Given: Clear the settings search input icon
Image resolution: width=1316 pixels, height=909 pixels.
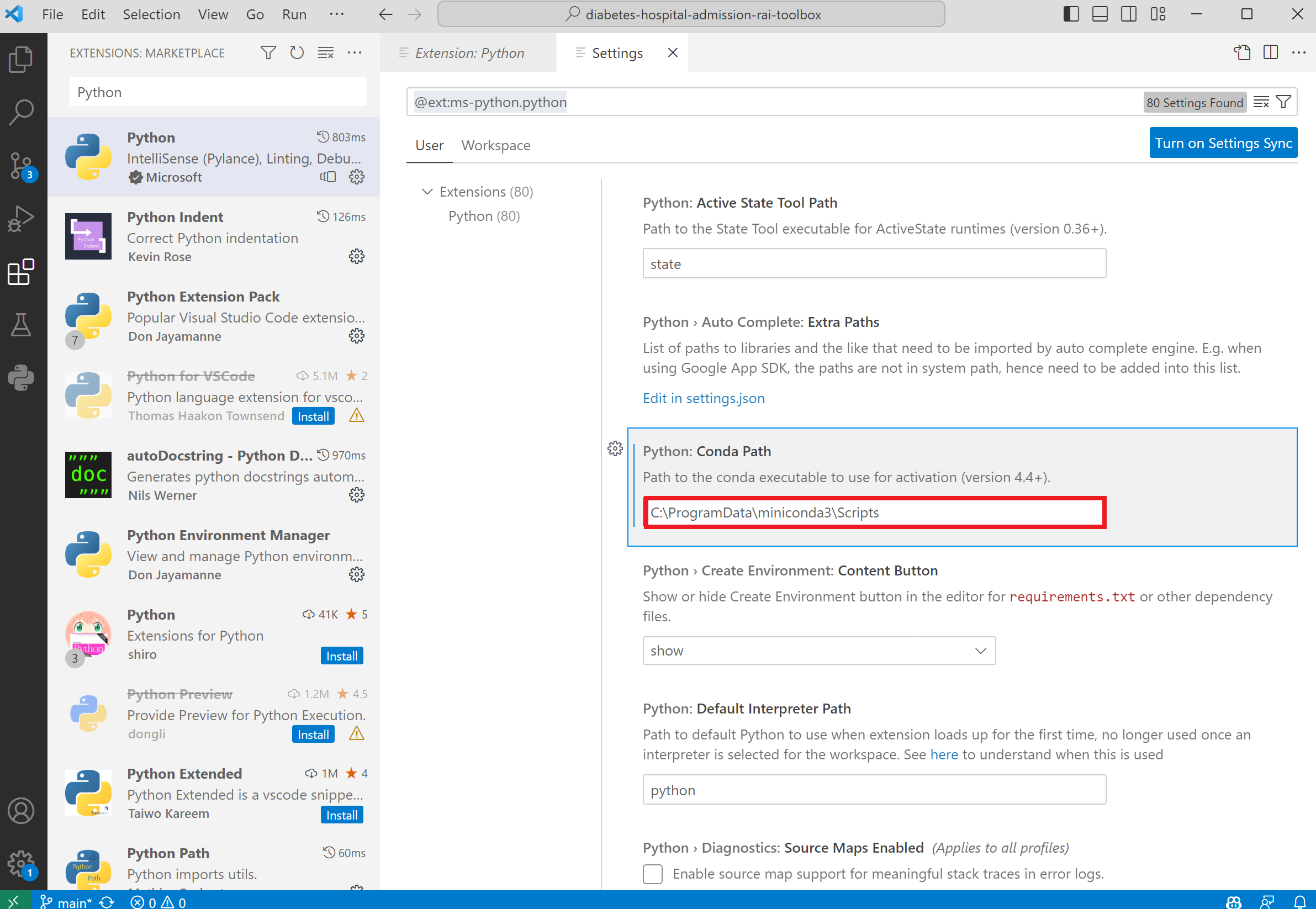Looking at the screenshot, I should [1261, 102].
